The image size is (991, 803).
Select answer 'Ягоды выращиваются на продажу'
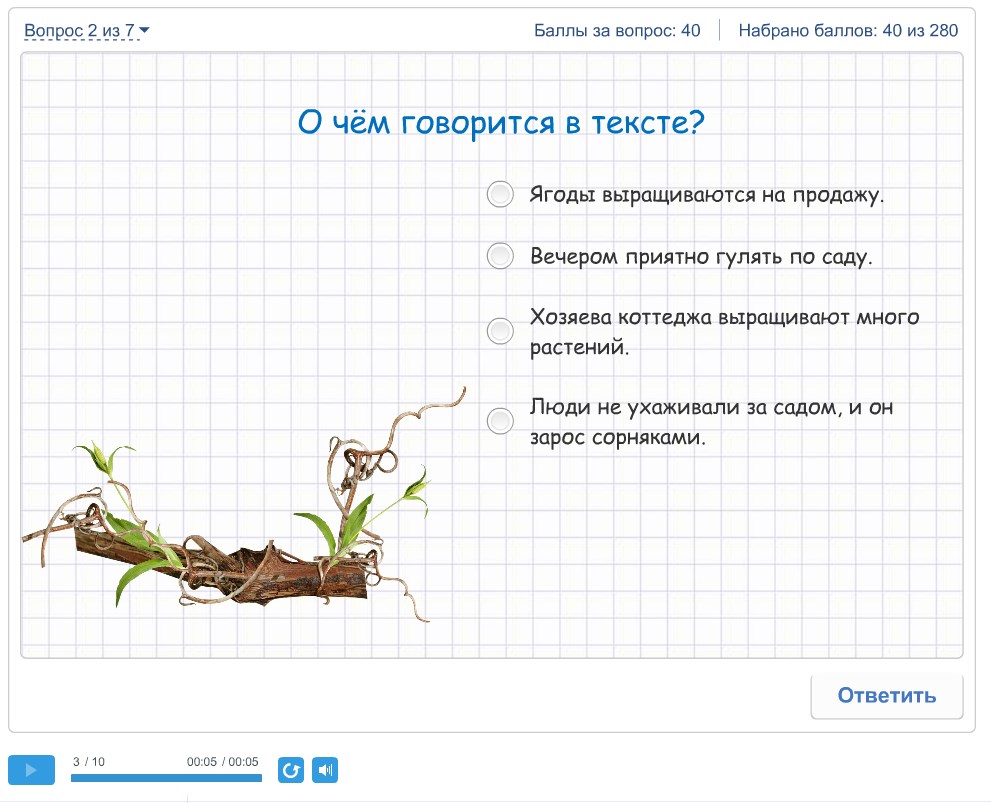coord(500,194)
